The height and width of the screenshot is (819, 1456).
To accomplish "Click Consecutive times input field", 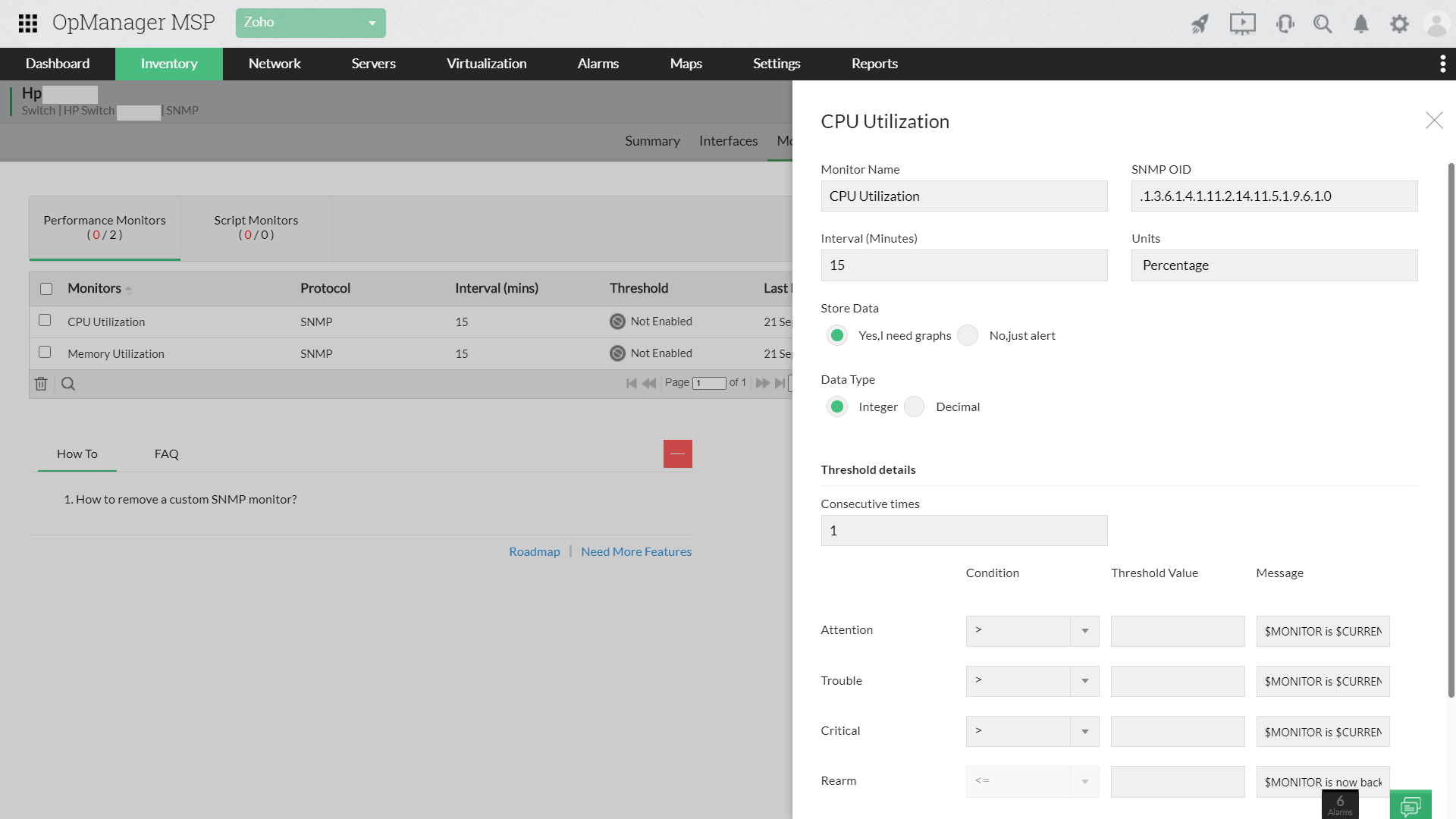I will click(964, 530).
